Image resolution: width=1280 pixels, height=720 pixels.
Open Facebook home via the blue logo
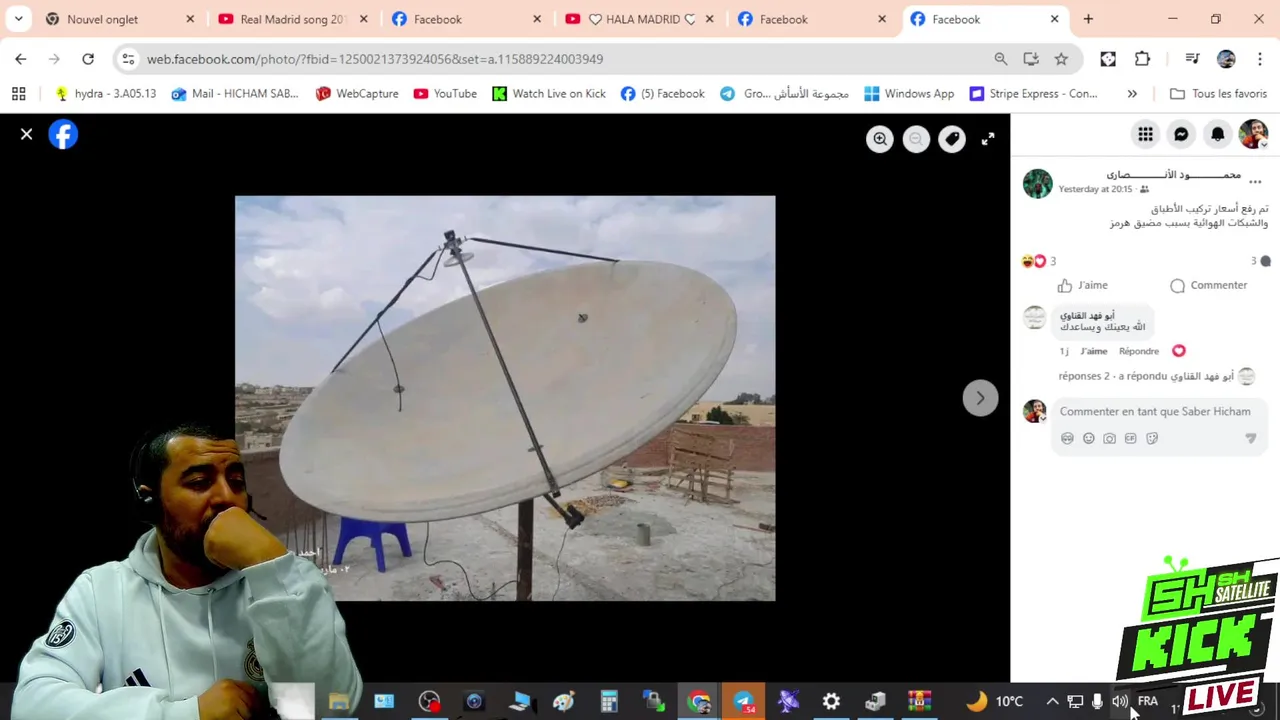(63, 134)
